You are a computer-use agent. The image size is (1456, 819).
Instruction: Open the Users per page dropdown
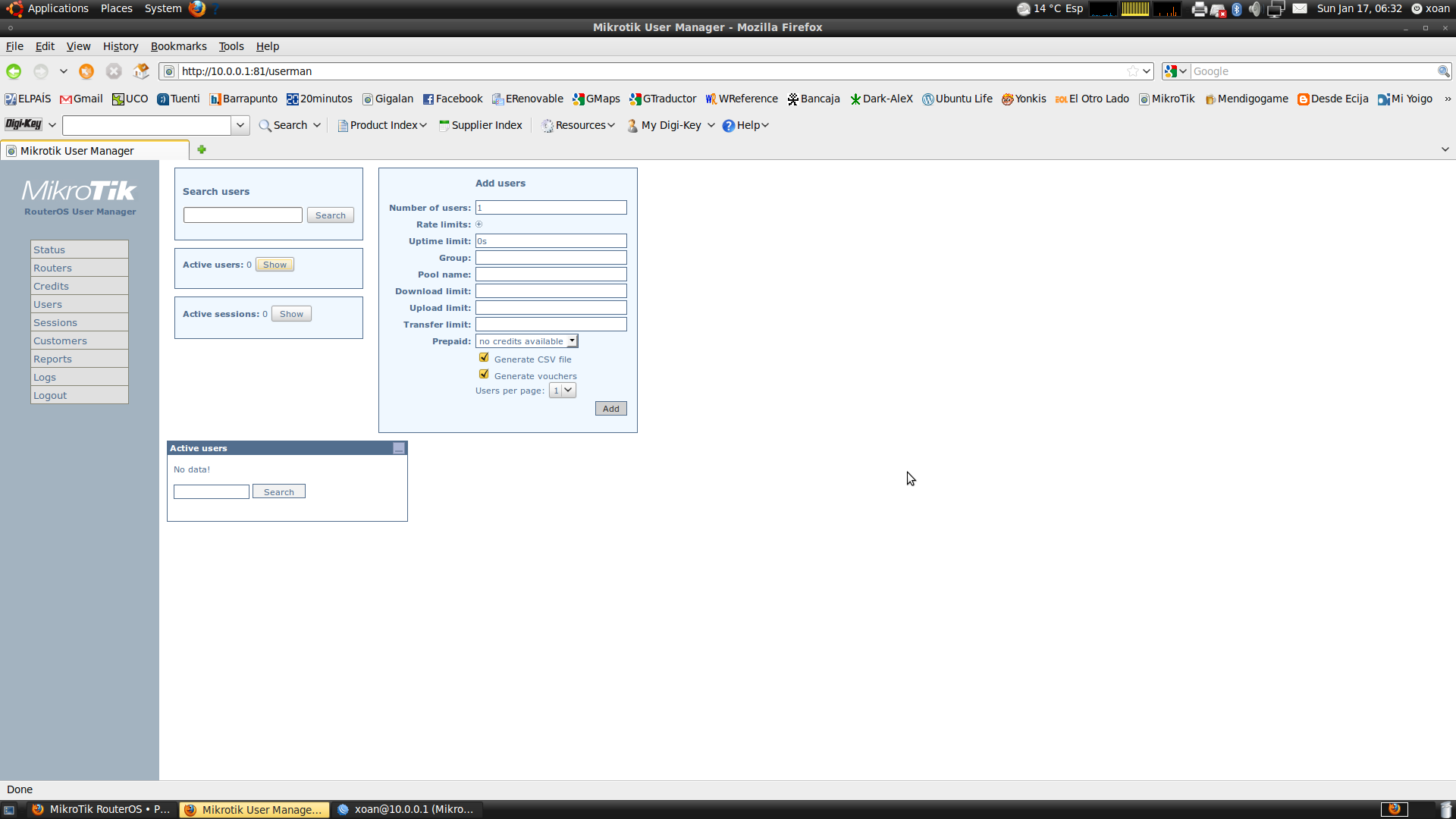coord(563,391)
